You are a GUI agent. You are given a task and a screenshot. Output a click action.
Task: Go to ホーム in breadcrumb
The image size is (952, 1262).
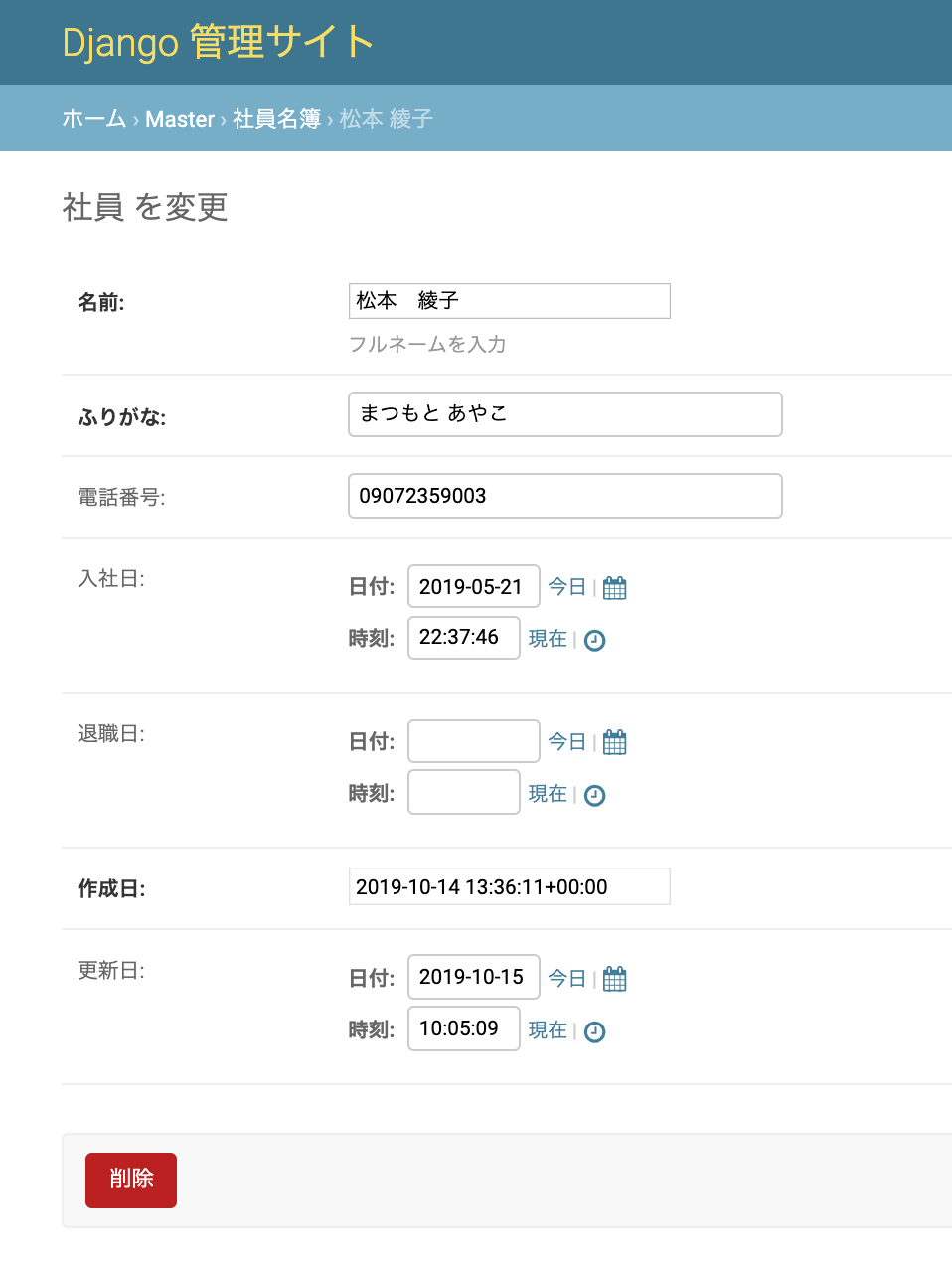click(94, 119)
